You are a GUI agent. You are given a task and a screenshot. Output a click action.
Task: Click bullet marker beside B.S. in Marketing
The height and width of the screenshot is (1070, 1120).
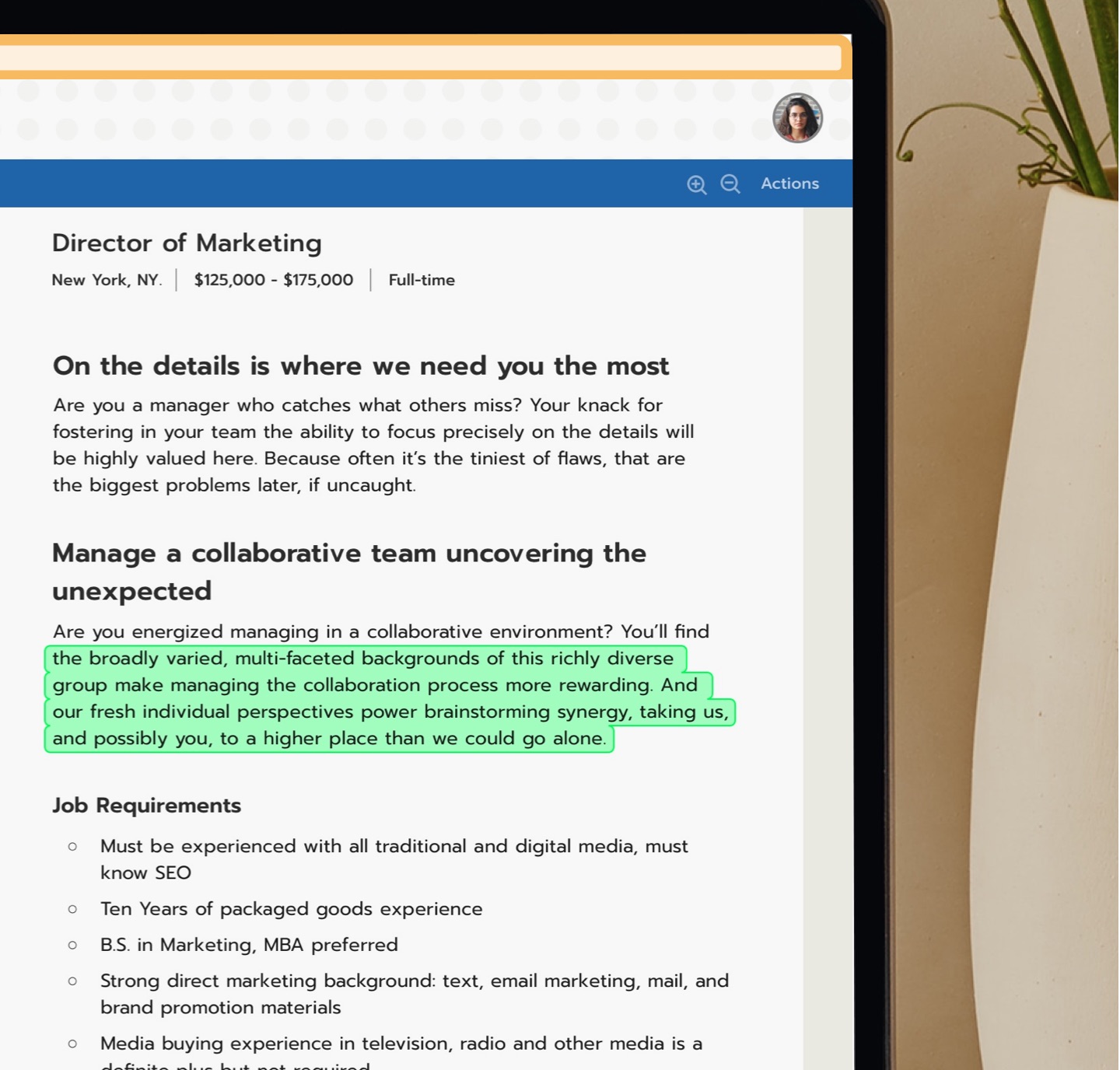pos(73,945)
